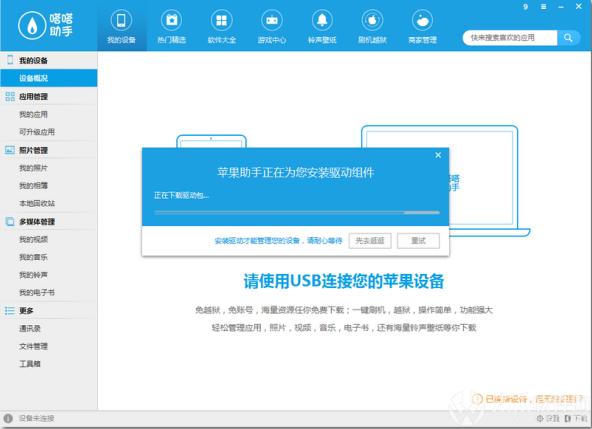Select 设备概况 in the sidebar

click(x=49, y=78)
